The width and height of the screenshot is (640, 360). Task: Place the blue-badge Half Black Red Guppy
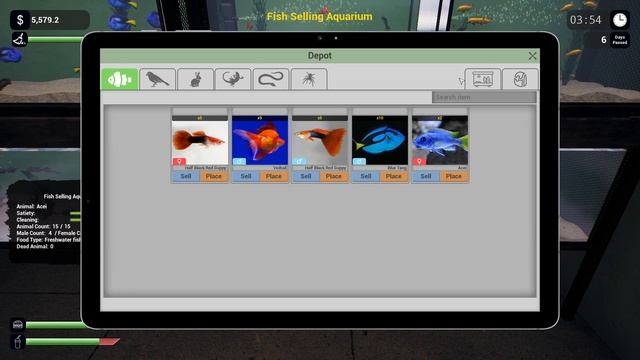click(x=333, y=176)
